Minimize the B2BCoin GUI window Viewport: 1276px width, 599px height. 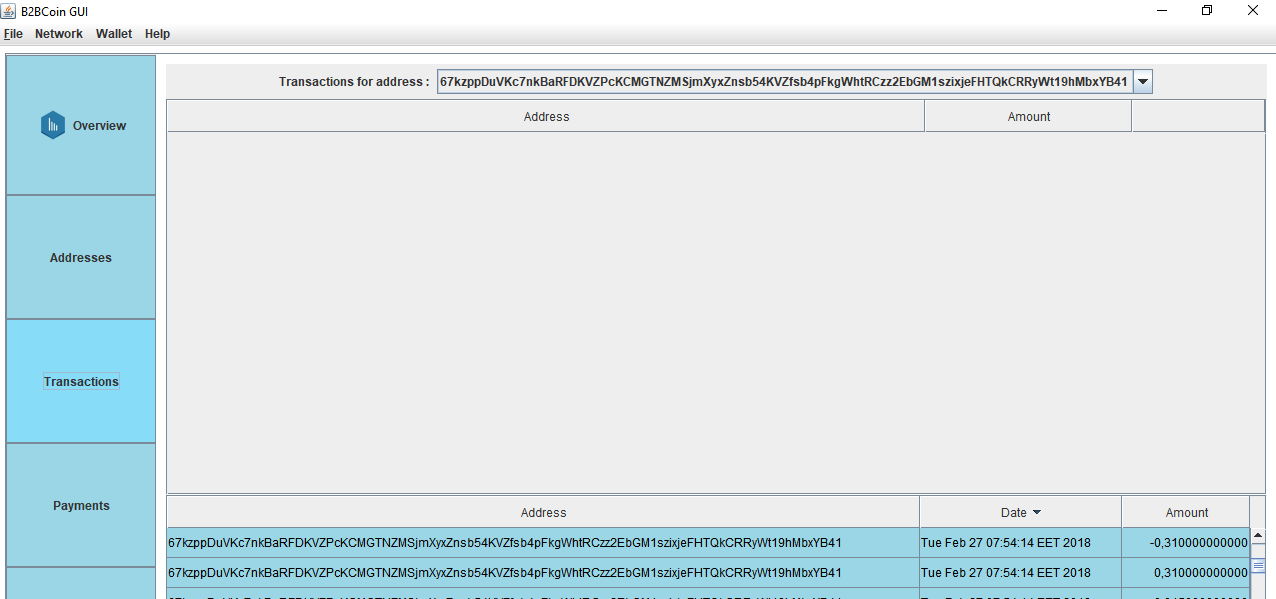tap(1162, 10)
